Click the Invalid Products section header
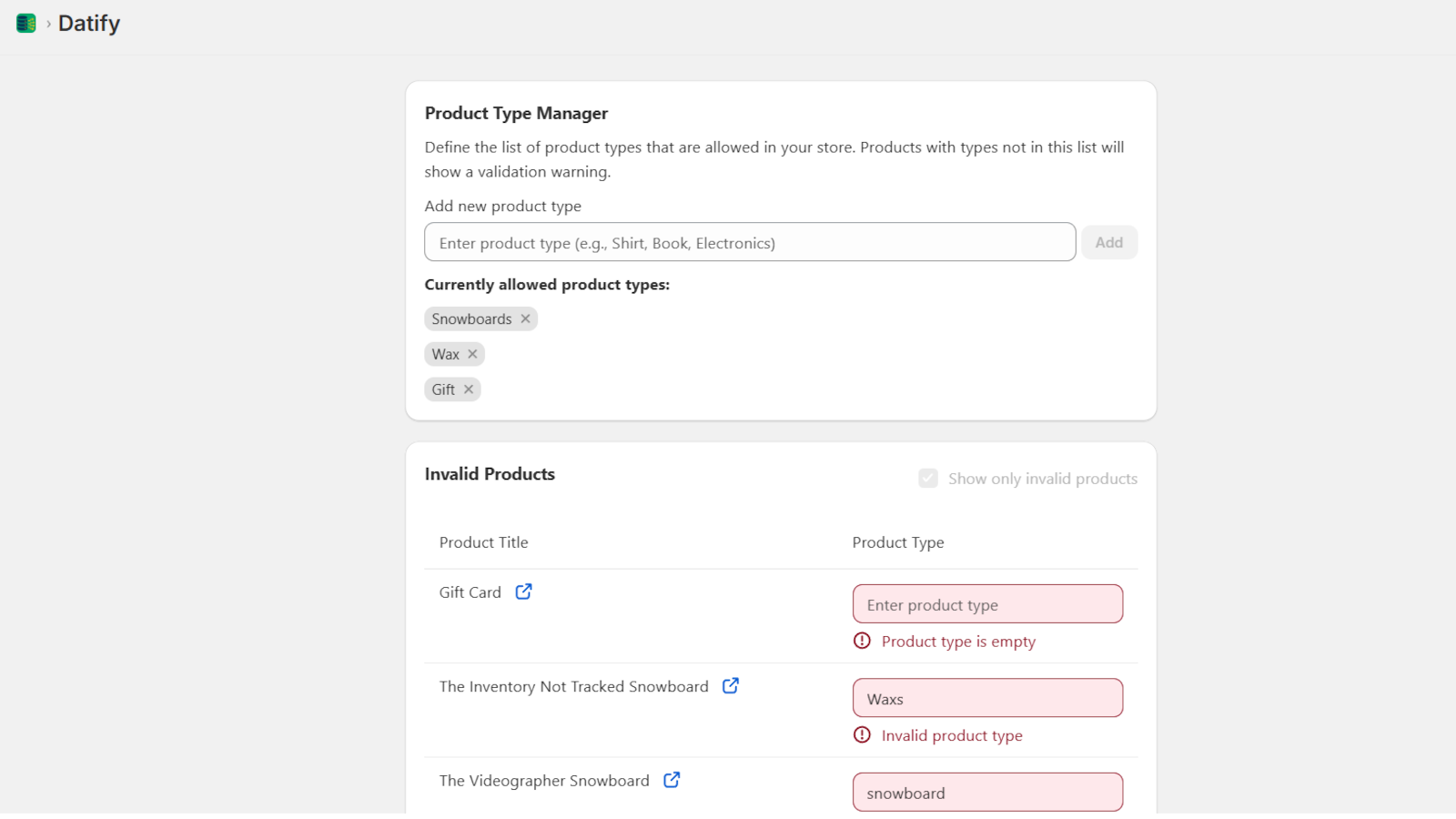The width and height of the screenshot is (1456, 819). click(490, 473)
